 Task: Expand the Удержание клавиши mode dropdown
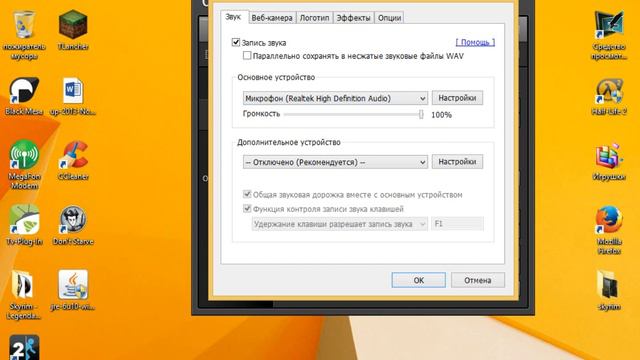pos(340,224)
